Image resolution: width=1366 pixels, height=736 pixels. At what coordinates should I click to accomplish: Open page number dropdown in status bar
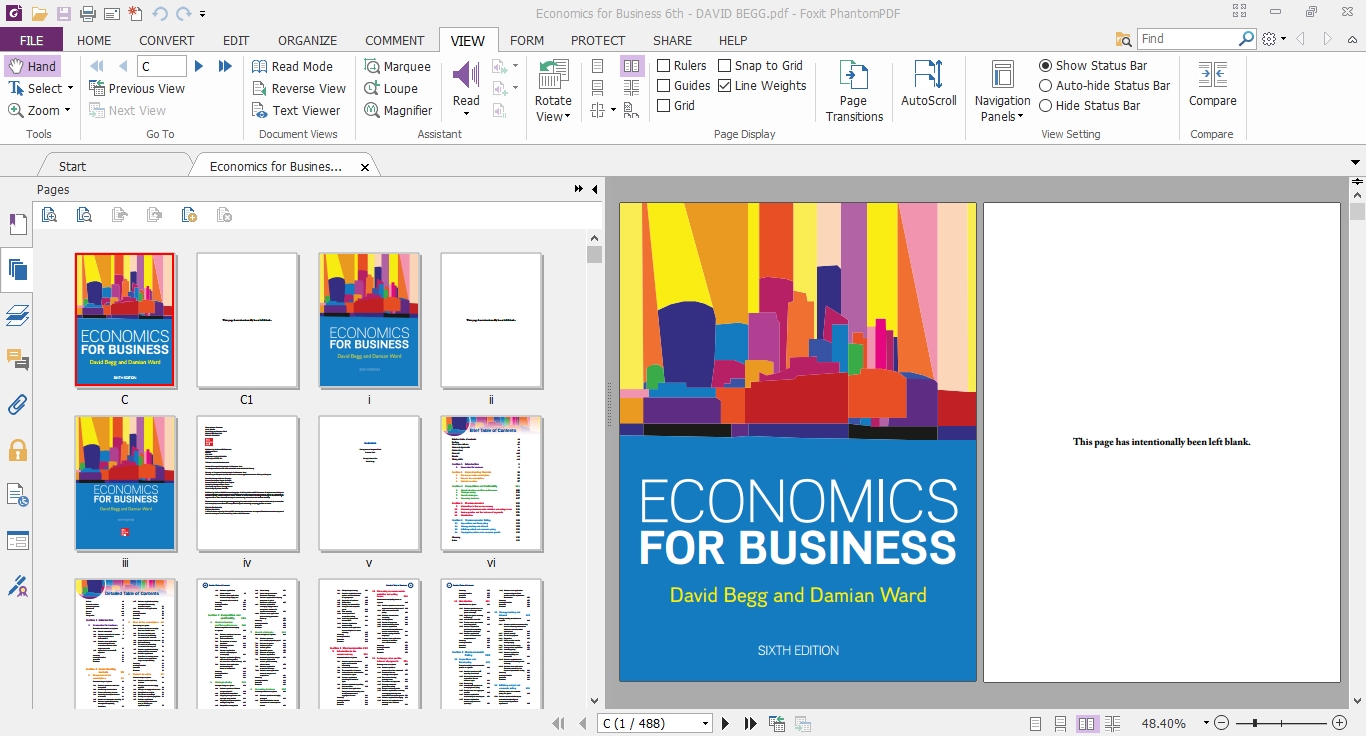pos(705,723)
